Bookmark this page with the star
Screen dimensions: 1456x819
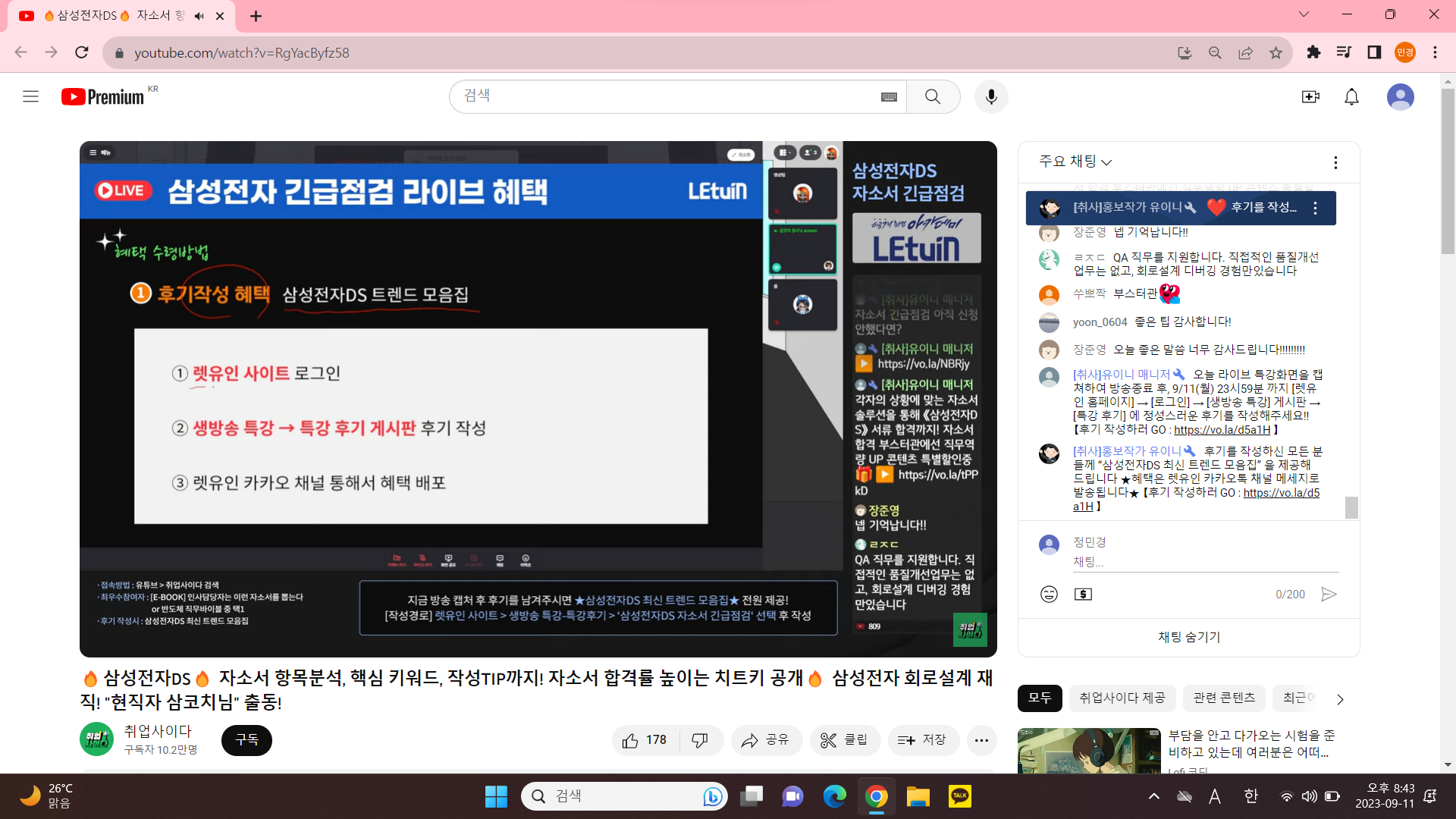pos(1276,52)
